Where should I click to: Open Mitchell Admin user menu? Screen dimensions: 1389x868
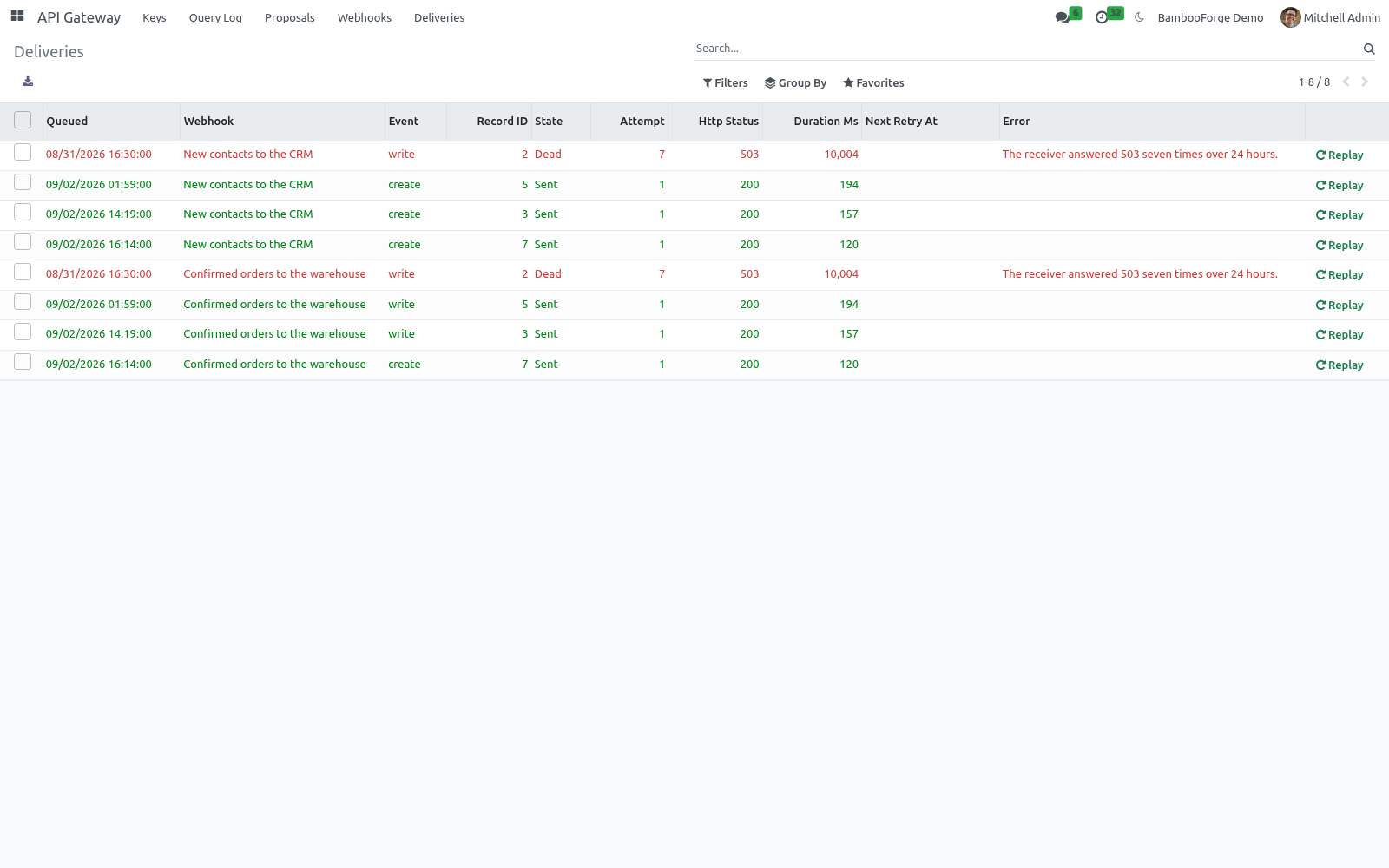[1330, 17]
